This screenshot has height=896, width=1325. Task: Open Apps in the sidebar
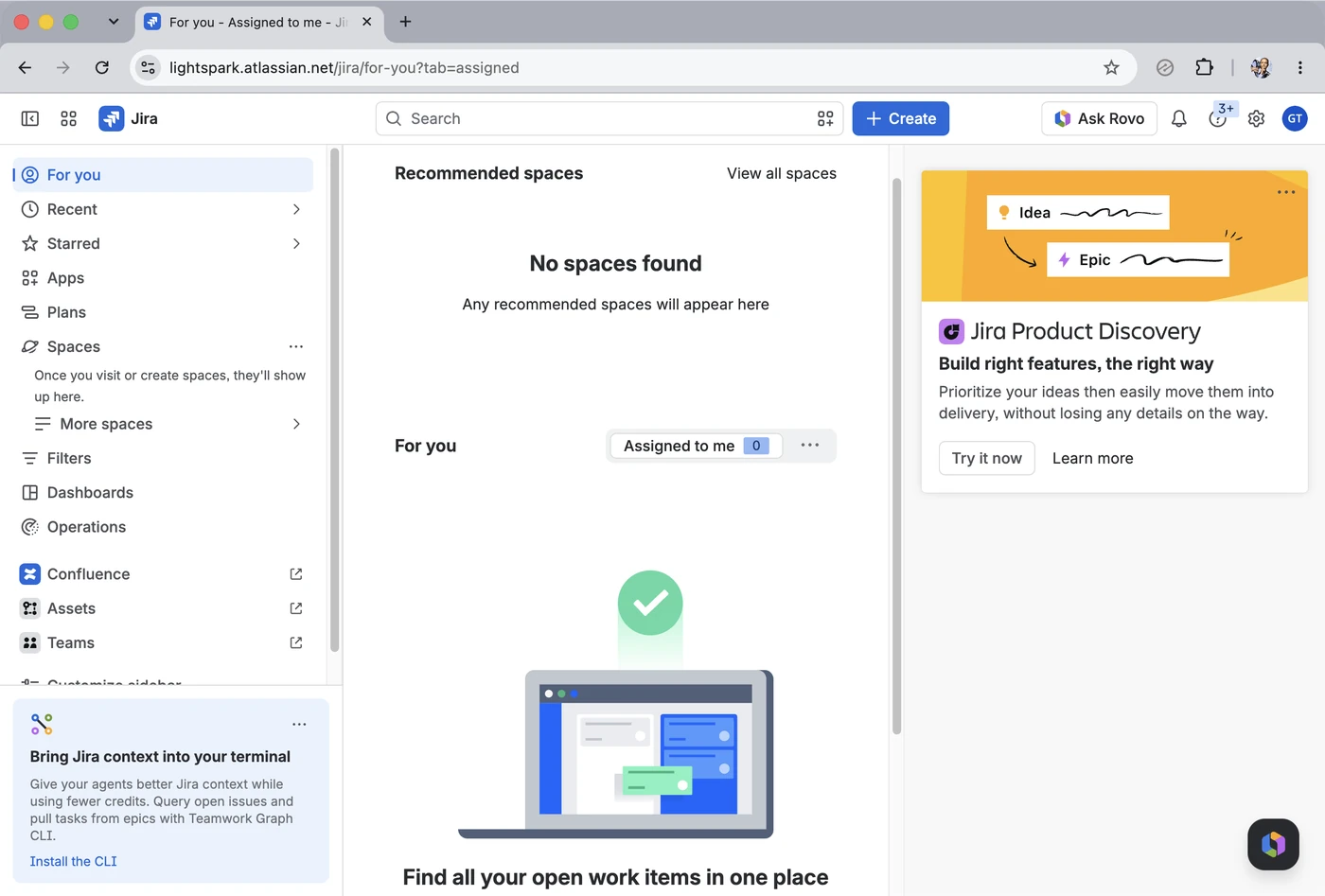163,278
